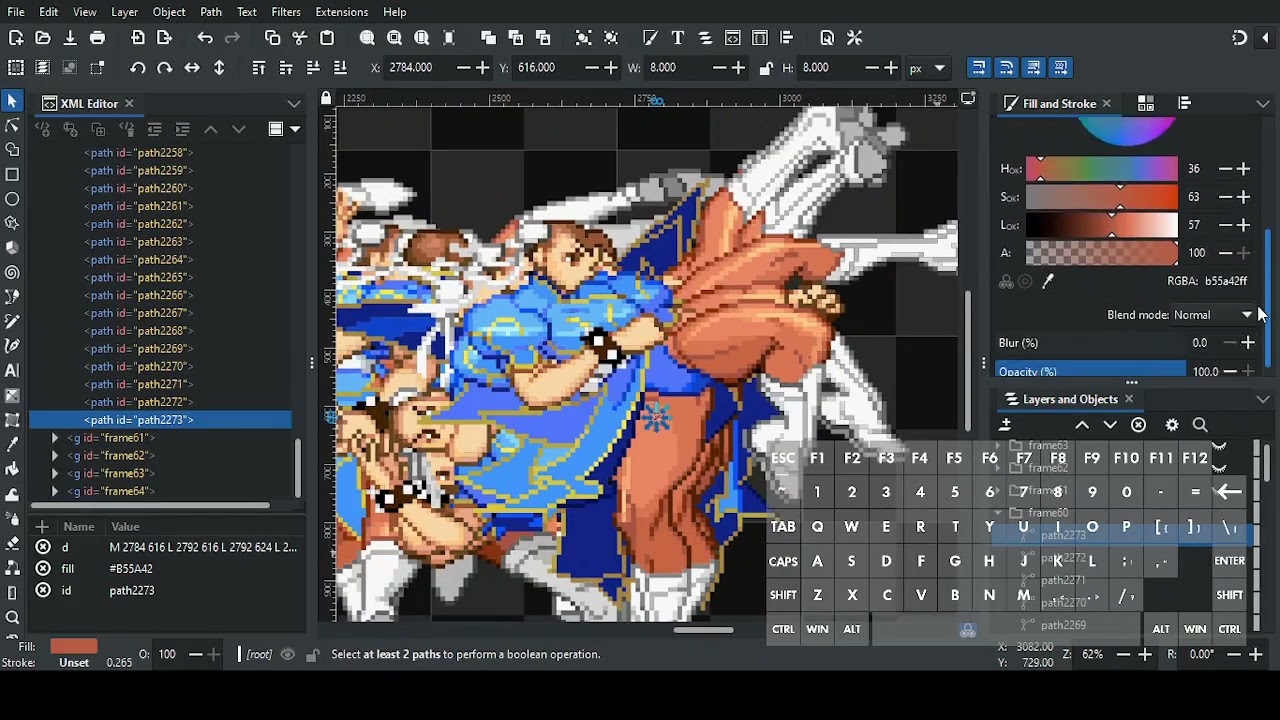Select the Paint Bucket tool
This screenshot has width=1280, height=720.
coord(12,468)
